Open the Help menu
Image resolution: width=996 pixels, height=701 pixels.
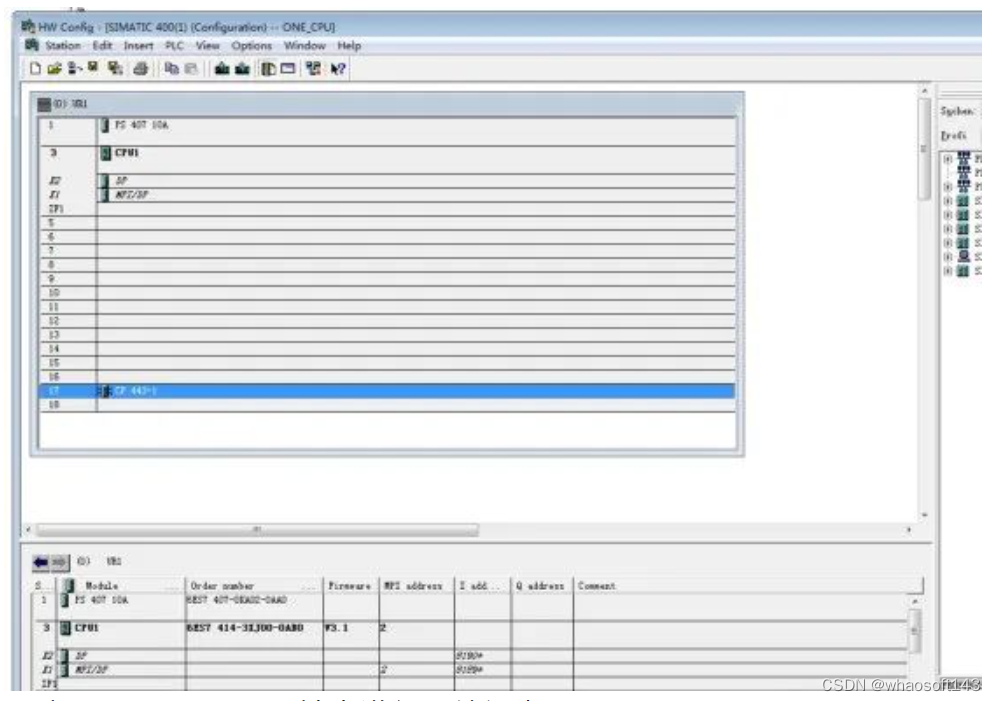(x=349, y=46)
